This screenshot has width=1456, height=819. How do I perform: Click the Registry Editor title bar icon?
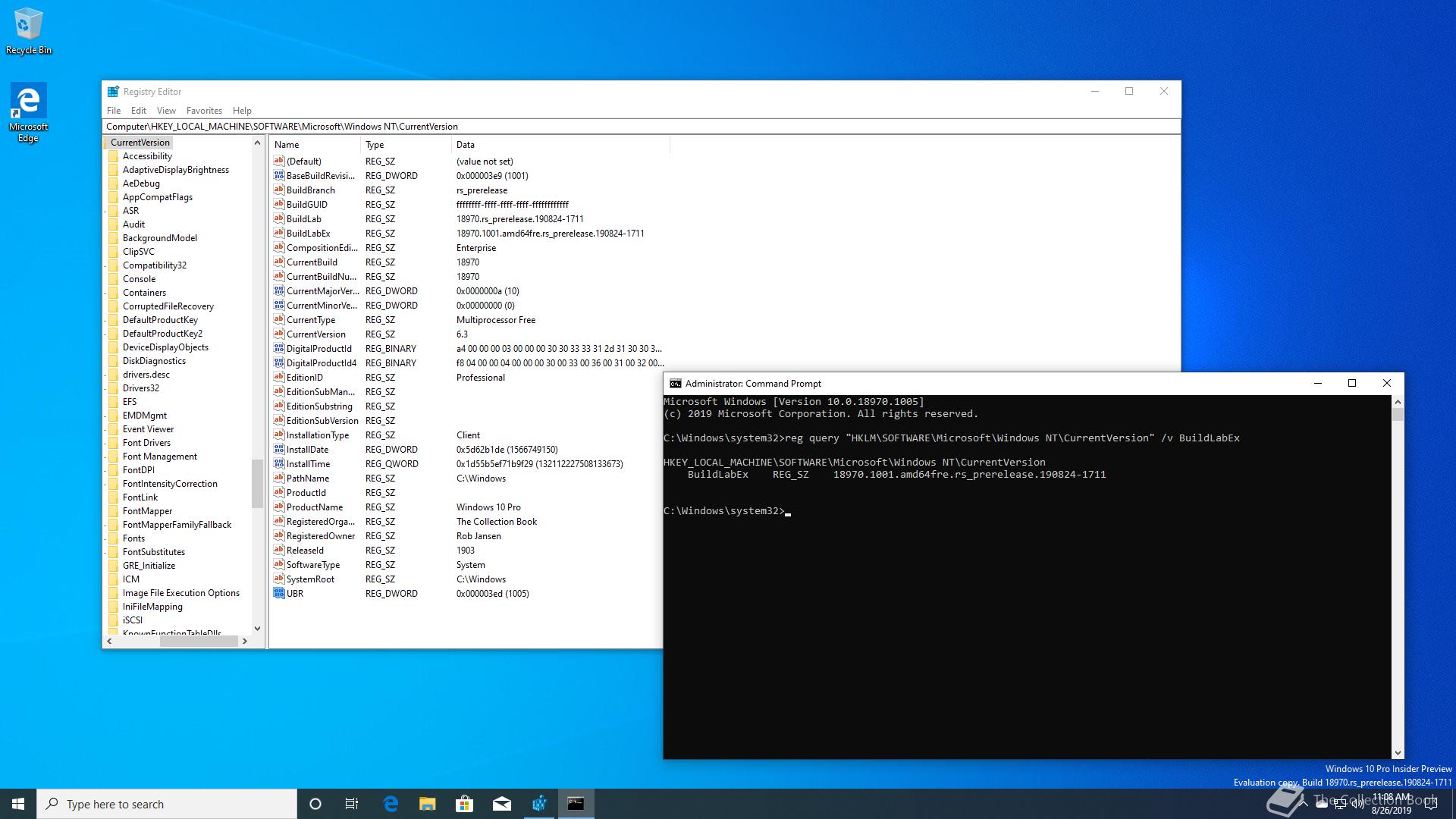[113, 92]
